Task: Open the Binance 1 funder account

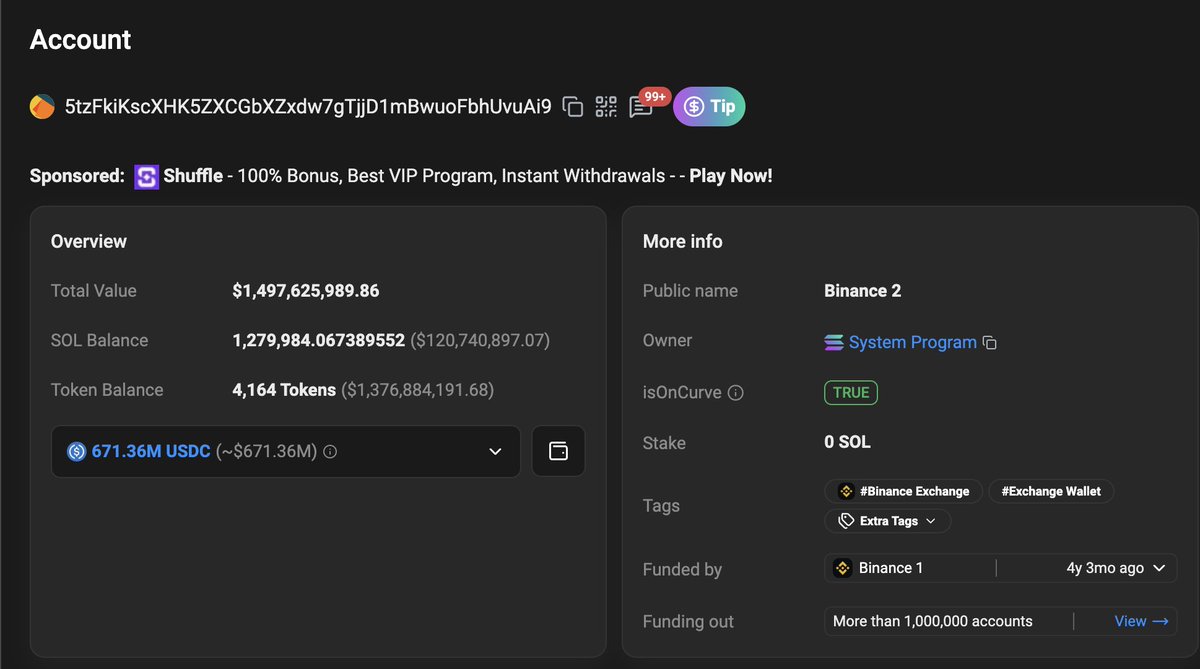Action: [891, 568]
